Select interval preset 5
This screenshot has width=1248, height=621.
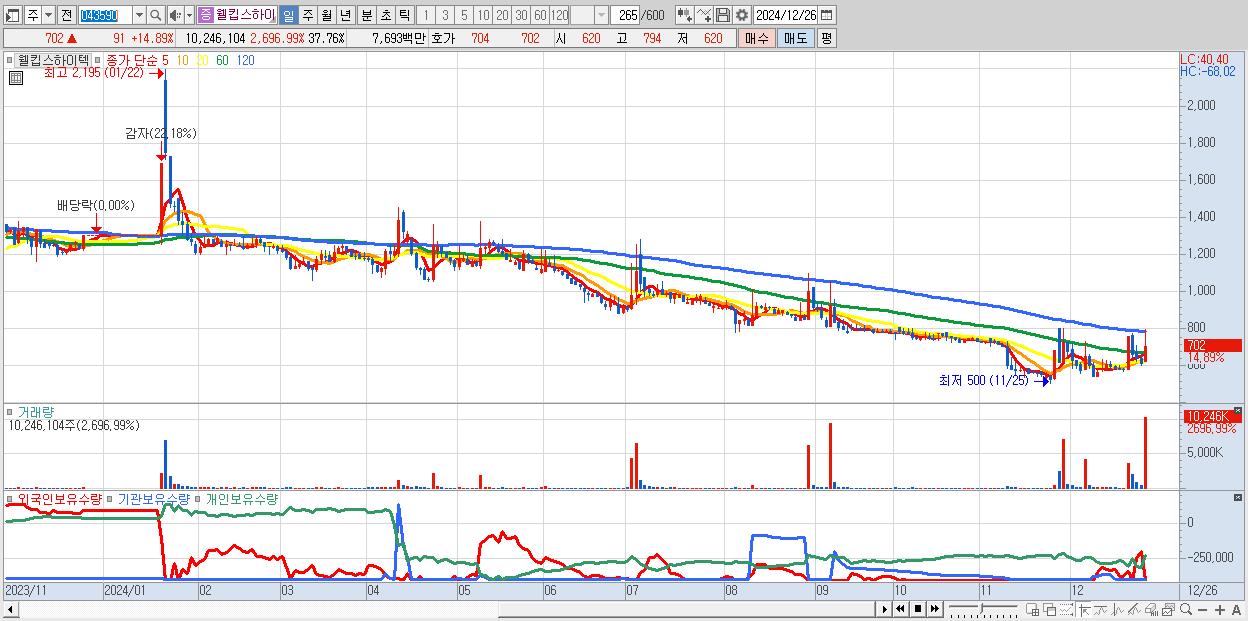tap(464, 15)
